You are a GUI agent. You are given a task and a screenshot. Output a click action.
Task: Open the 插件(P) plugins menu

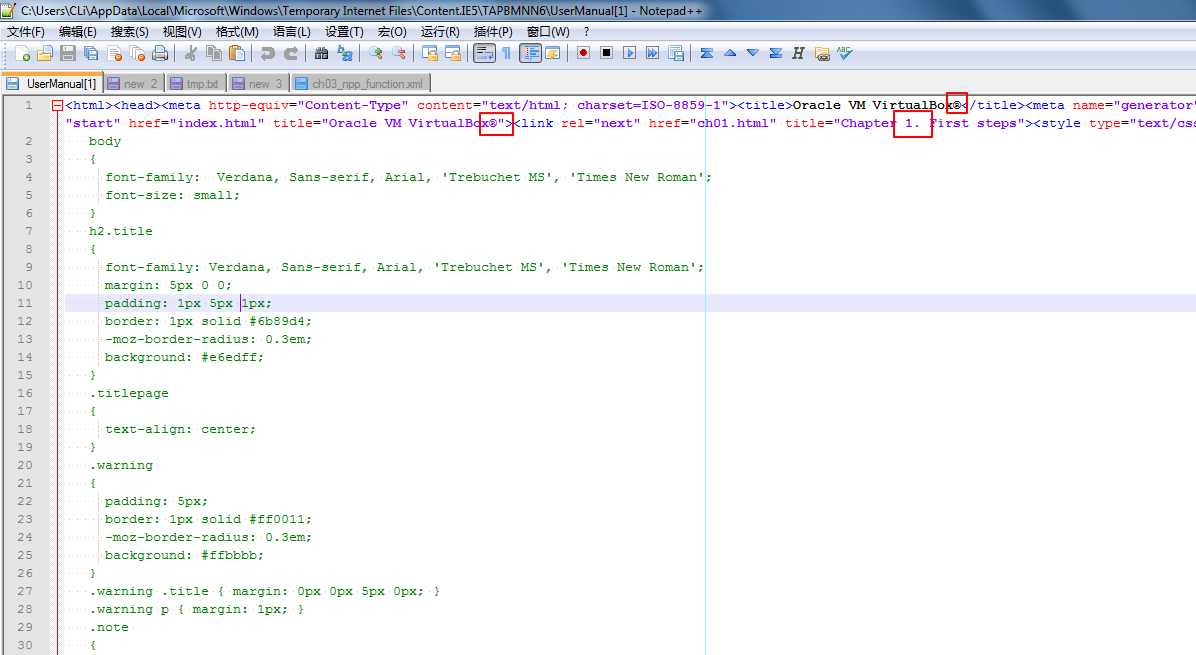point(492,31)
